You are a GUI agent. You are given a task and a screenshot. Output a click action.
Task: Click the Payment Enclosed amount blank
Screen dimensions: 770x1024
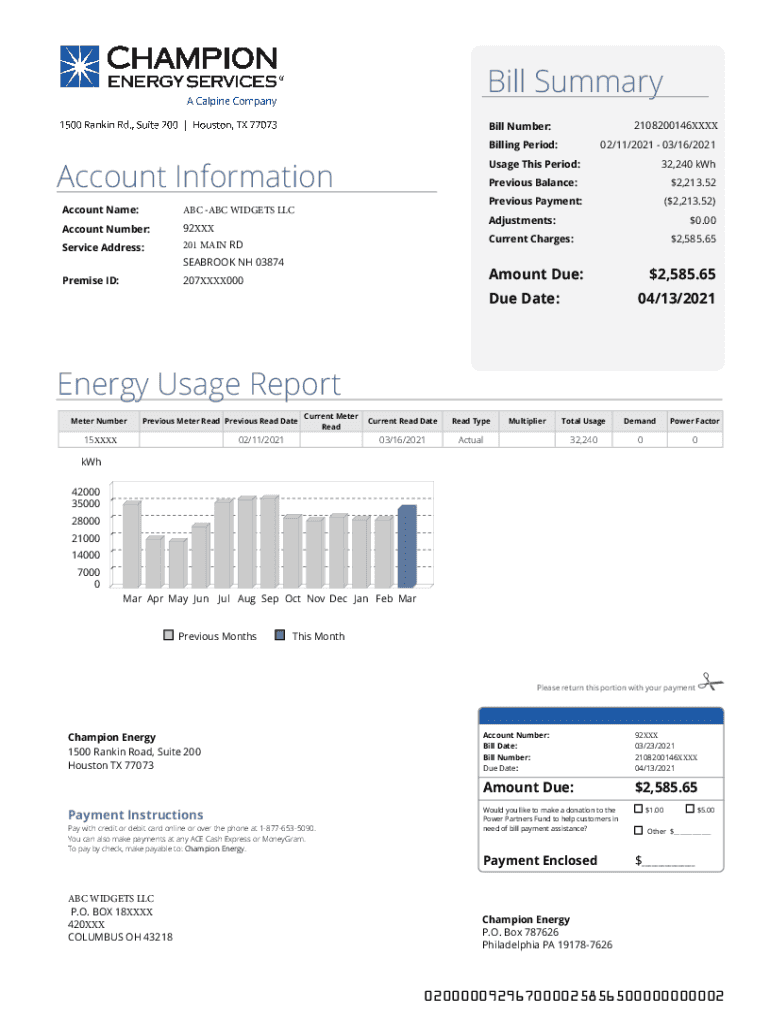(x=669, y=862)
